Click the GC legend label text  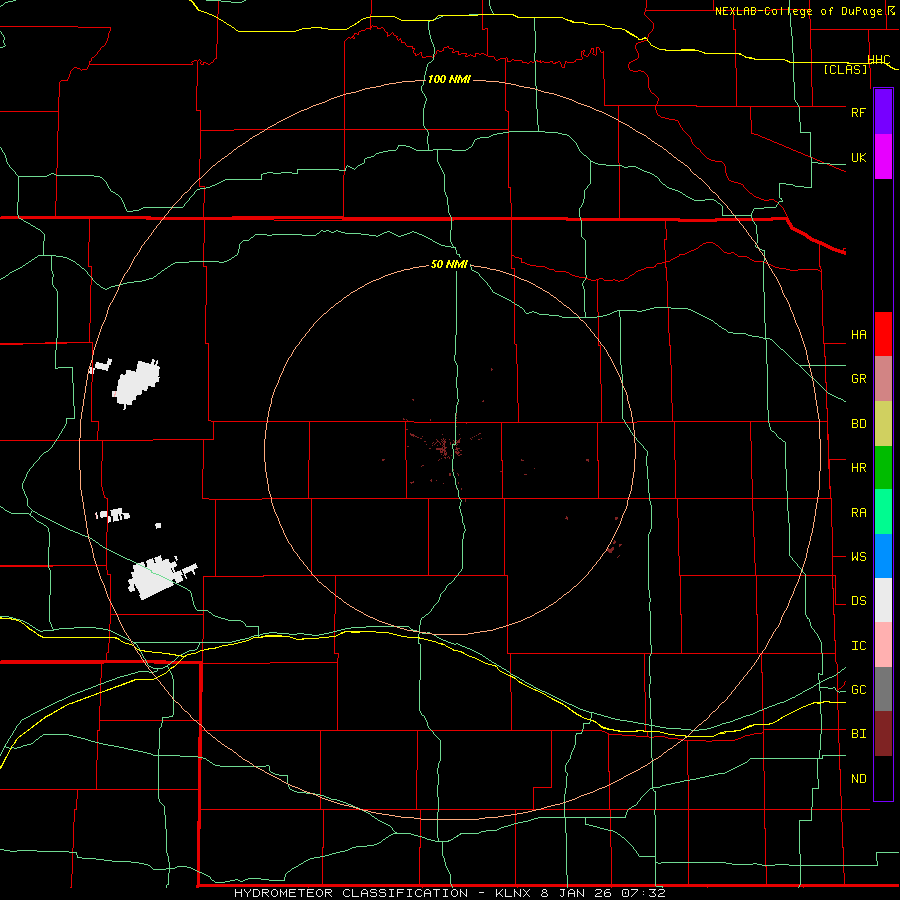(858, 690)
